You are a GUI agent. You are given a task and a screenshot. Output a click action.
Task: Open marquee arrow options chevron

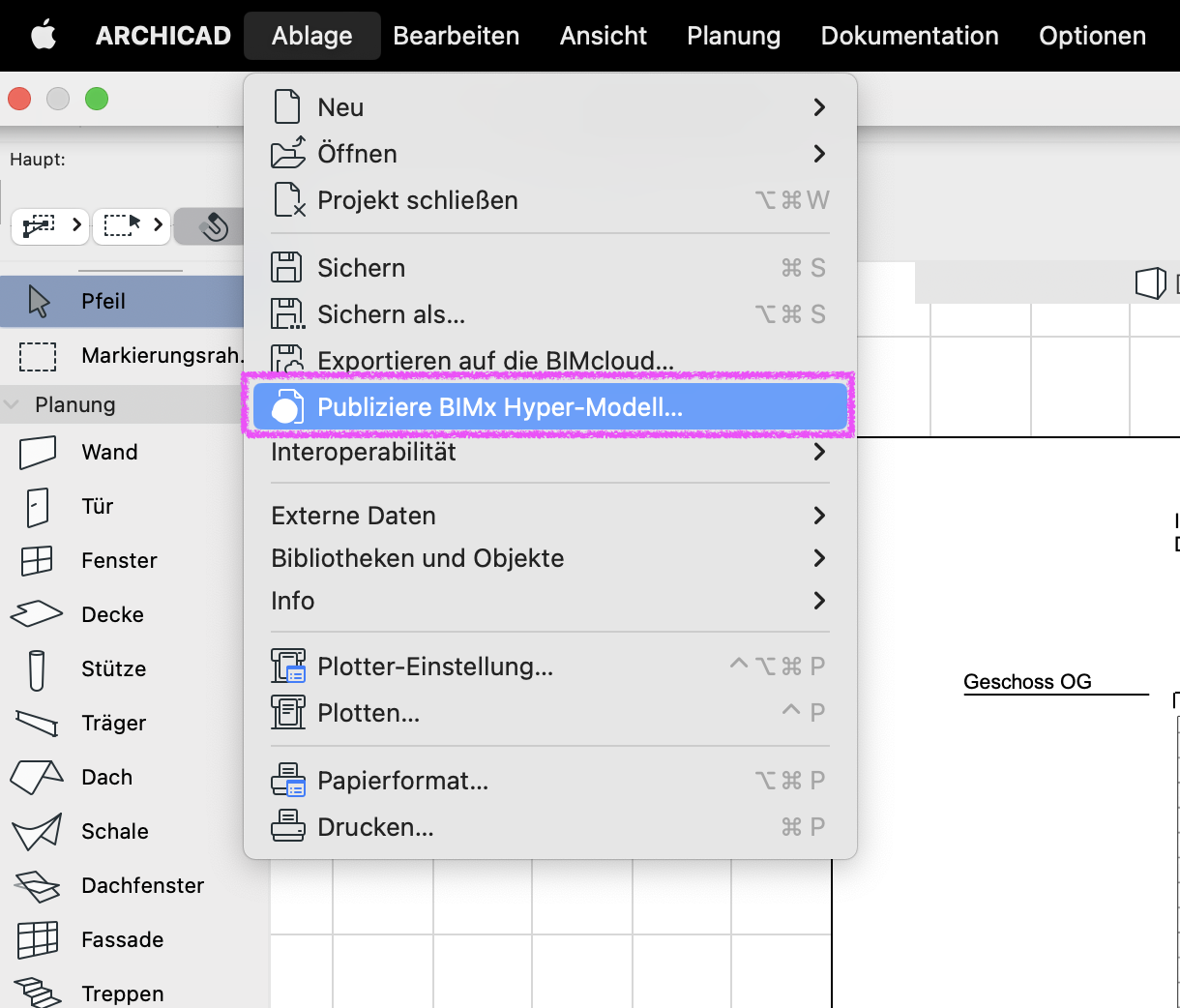pos(158,225)
